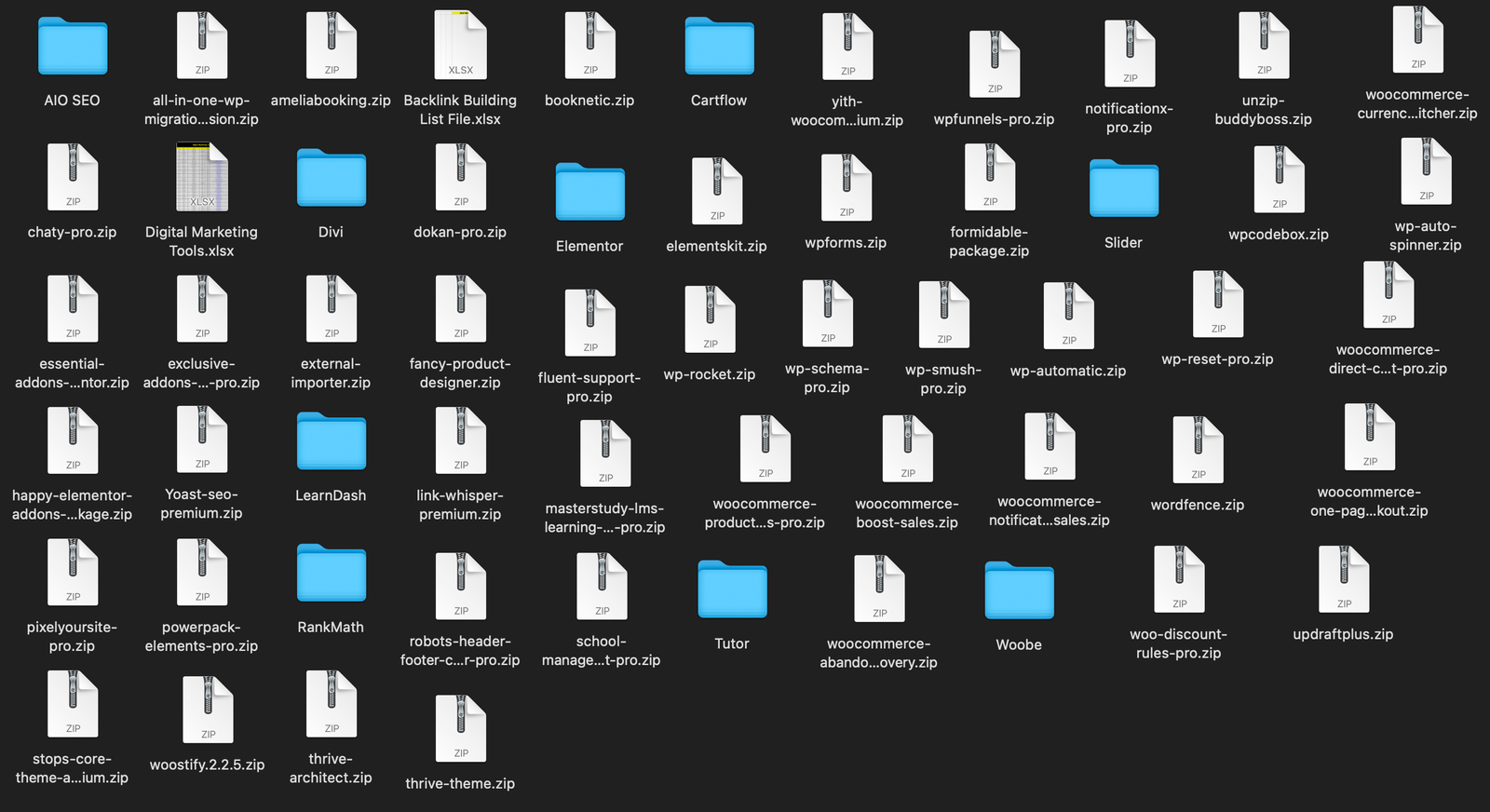
Task: Open the RankMath folder icon
Action: coord(332,573)
